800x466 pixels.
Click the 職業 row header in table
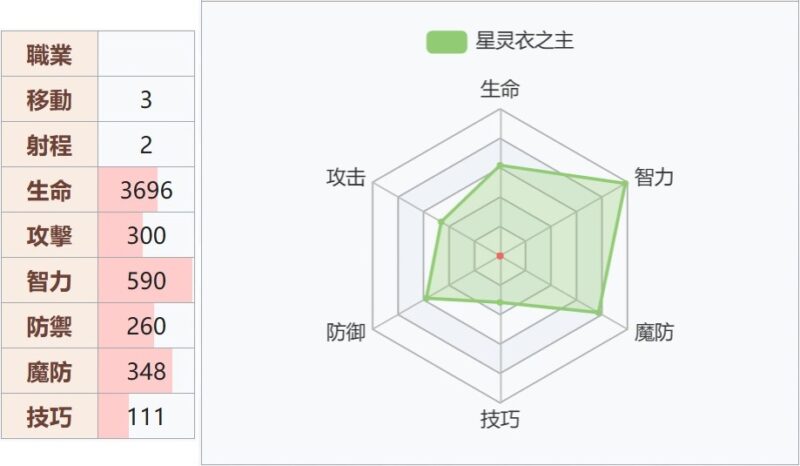click(50, 54)
